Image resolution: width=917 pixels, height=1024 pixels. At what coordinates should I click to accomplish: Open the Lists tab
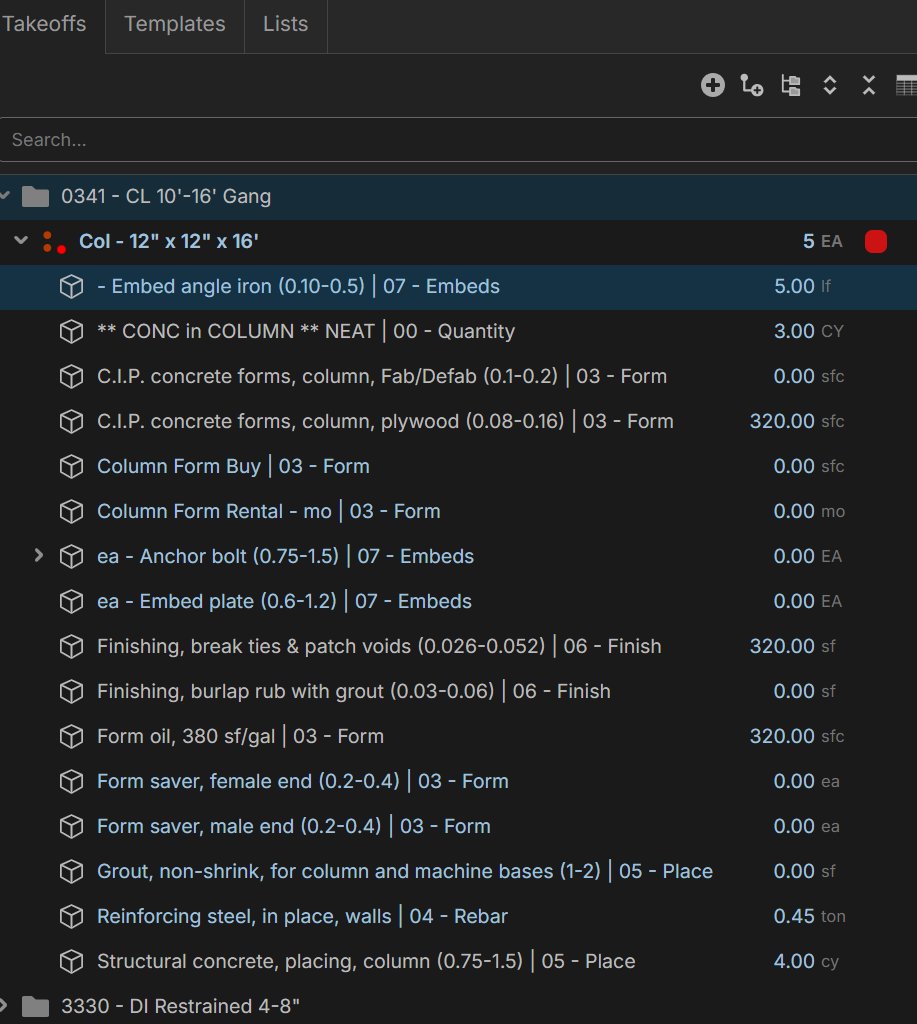coord(285,24)
